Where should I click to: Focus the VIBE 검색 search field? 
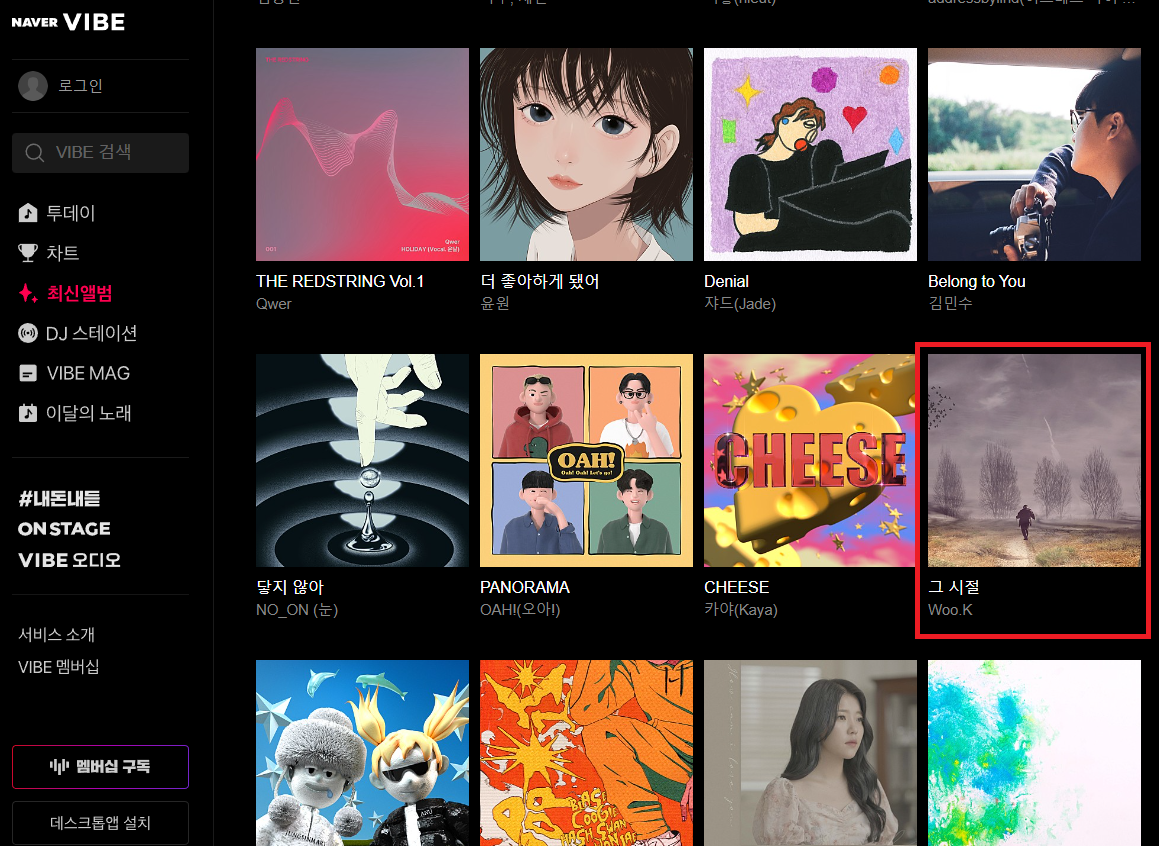[x=101, y=153]
